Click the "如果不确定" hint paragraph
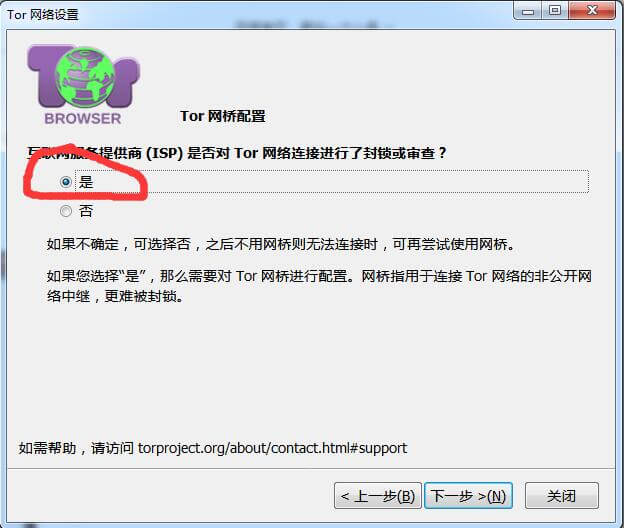Viewport: 624px width, 528px height. (x=281, y=244)
